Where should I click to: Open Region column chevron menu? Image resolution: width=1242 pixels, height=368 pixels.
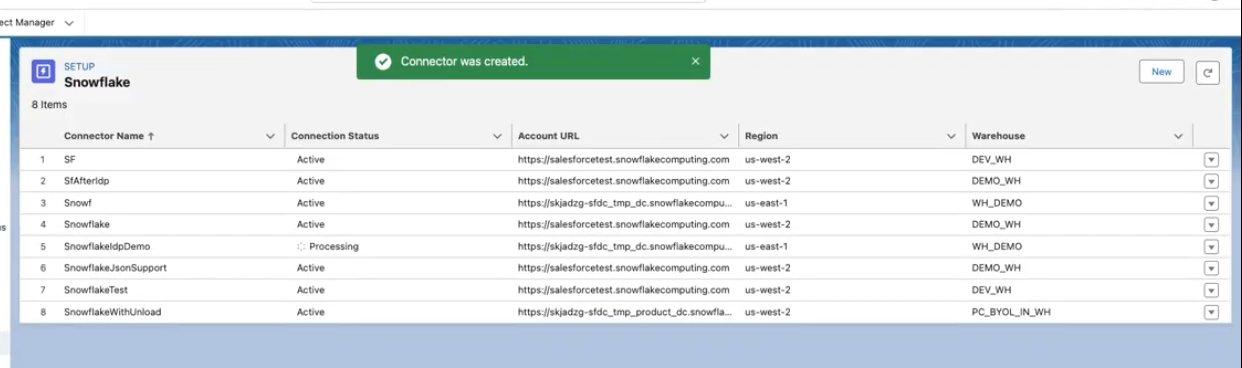(x=951, y=136)
